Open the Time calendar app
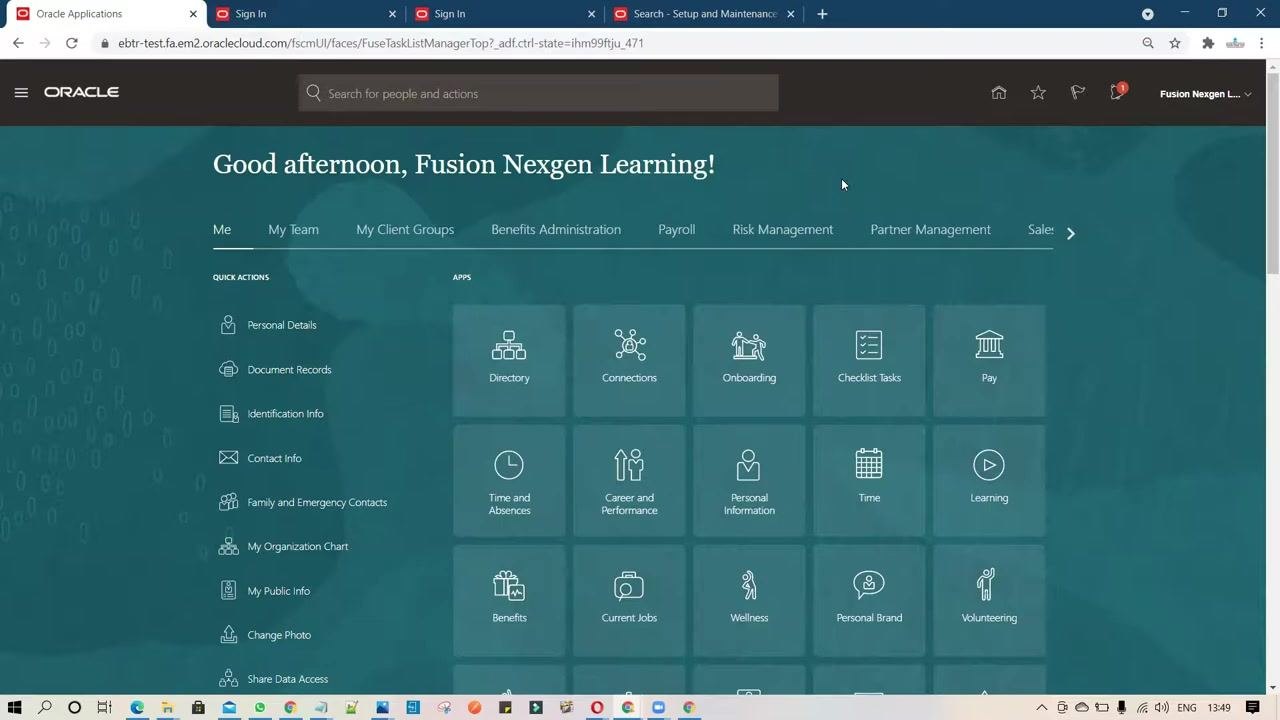The width and height of the screenshot is (1280, 720). tap(869, 480)
